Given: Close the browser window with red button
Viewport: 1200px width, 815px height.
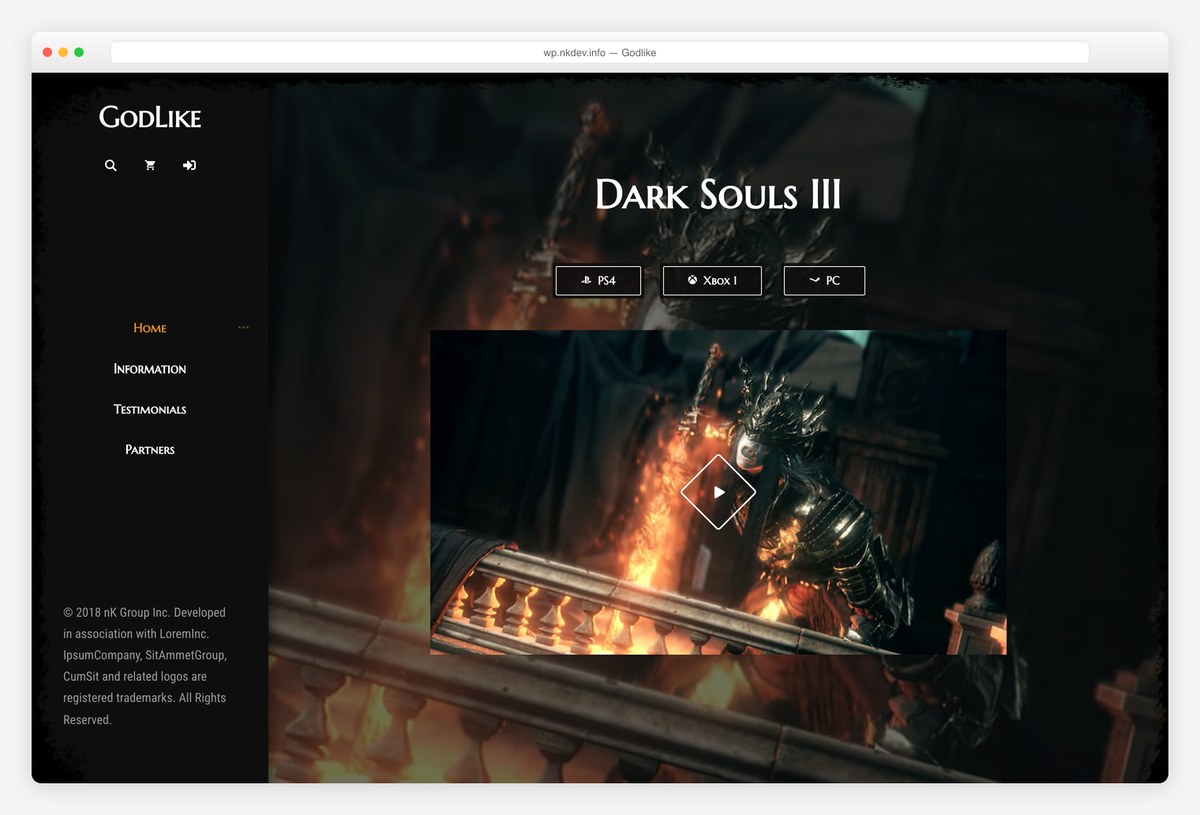Looking at the screenshot, I should pyautogui.click(x=47, y=52).
